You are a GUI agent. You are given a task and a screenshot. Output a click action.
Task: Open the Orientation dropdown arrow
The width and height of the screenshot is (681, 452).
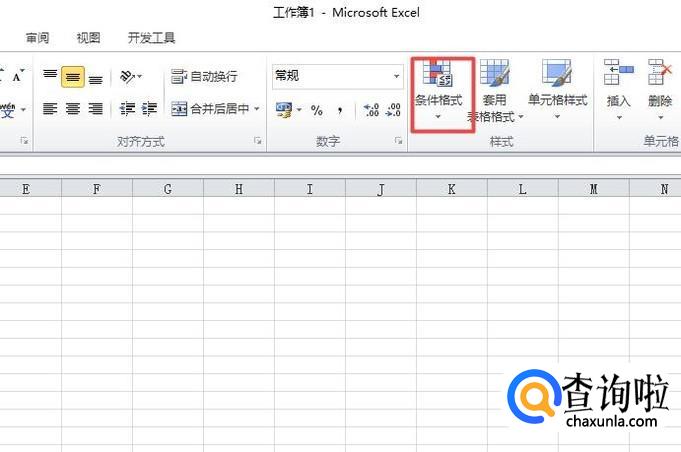139,76
